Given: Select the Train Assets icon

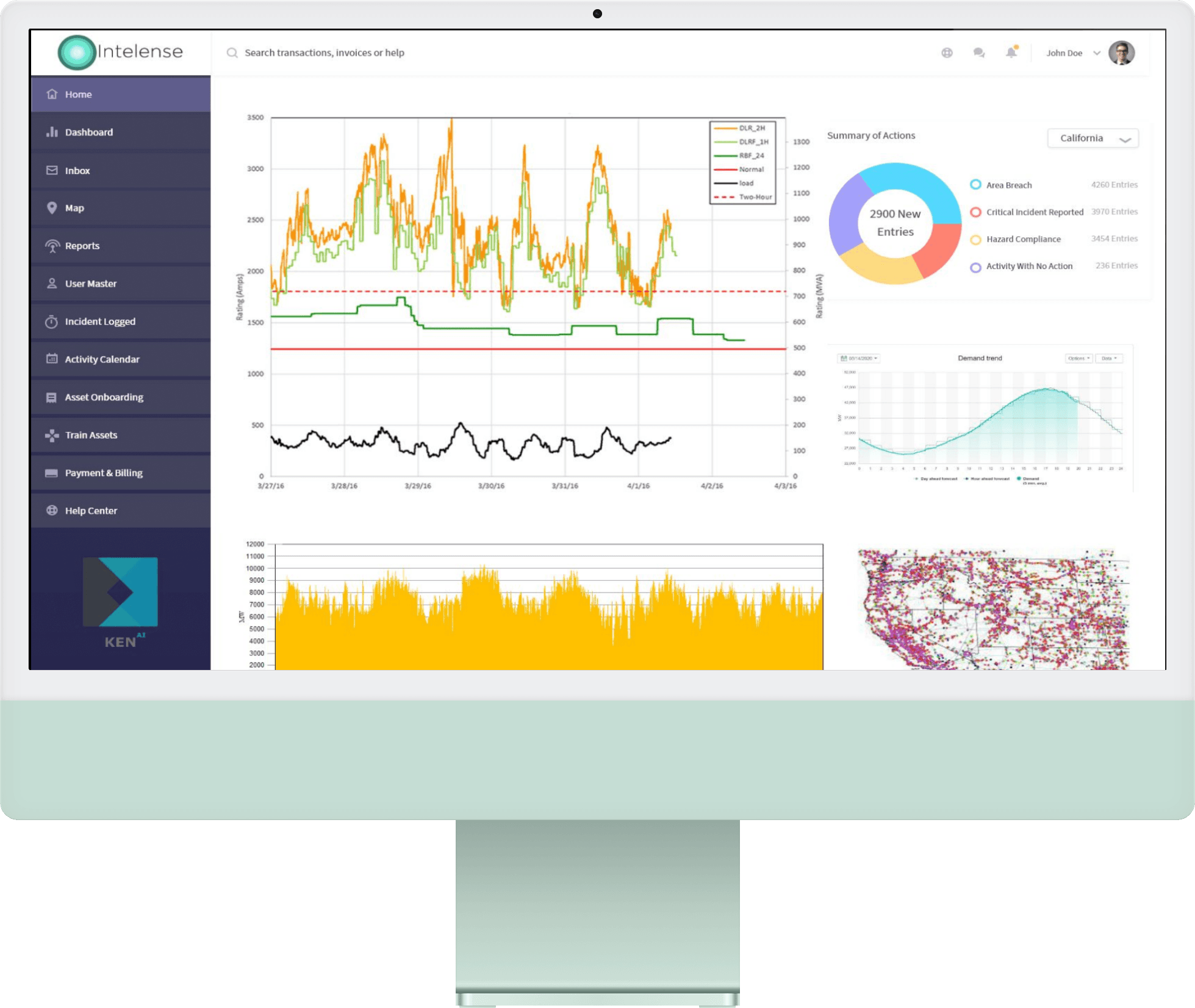Looking at the screenshot, I should (x=52, y=435).
